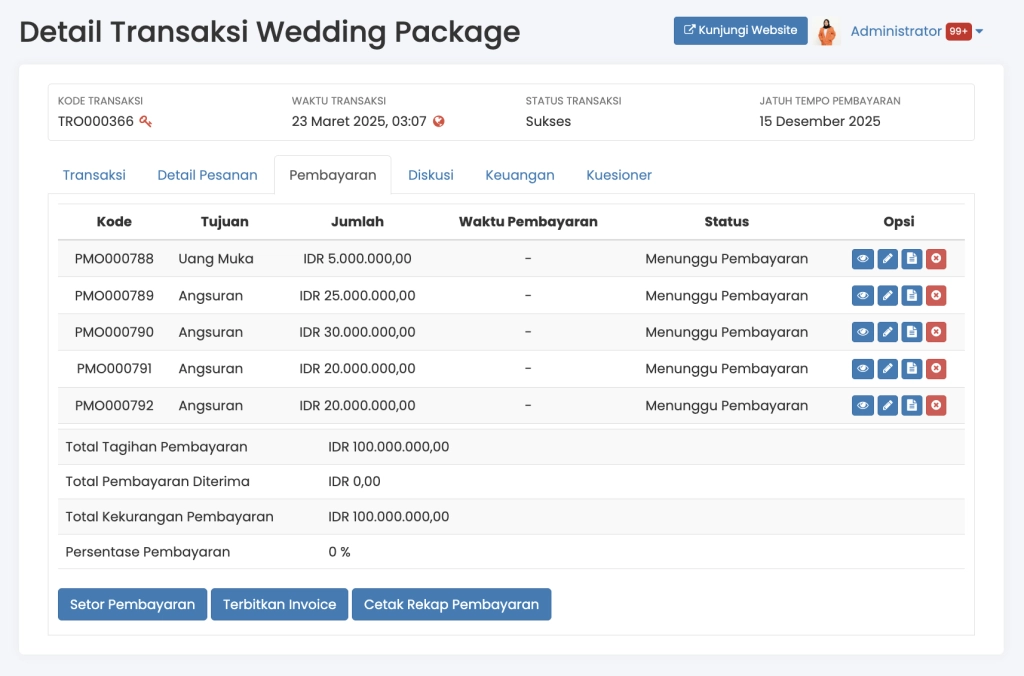1024x676 pixels.
Task: Click Cetak Rekap Pembayaran button
Action: pos(451,604)
